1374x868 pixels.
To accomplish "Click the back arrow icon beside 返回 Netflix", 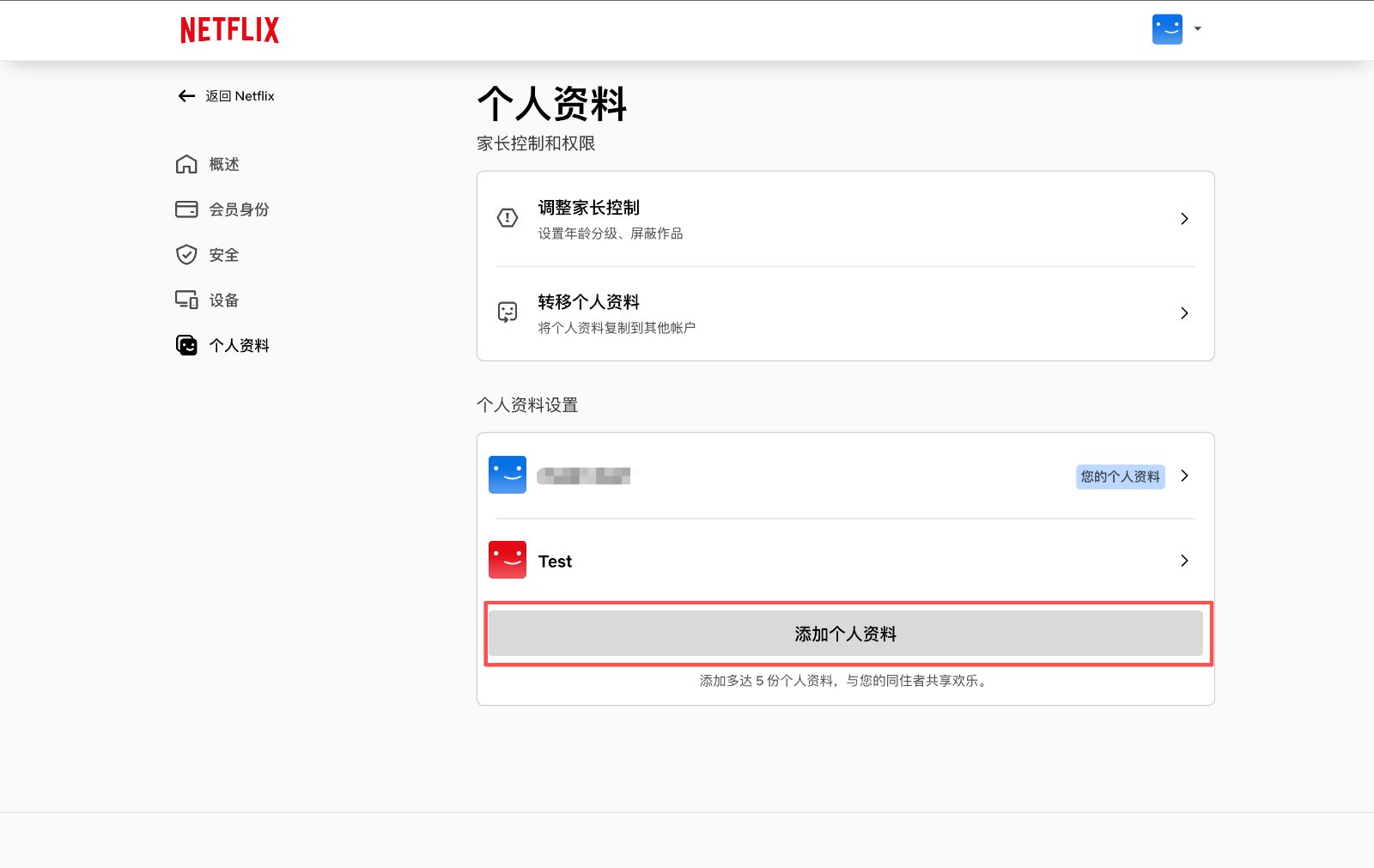I will [186, 96].
